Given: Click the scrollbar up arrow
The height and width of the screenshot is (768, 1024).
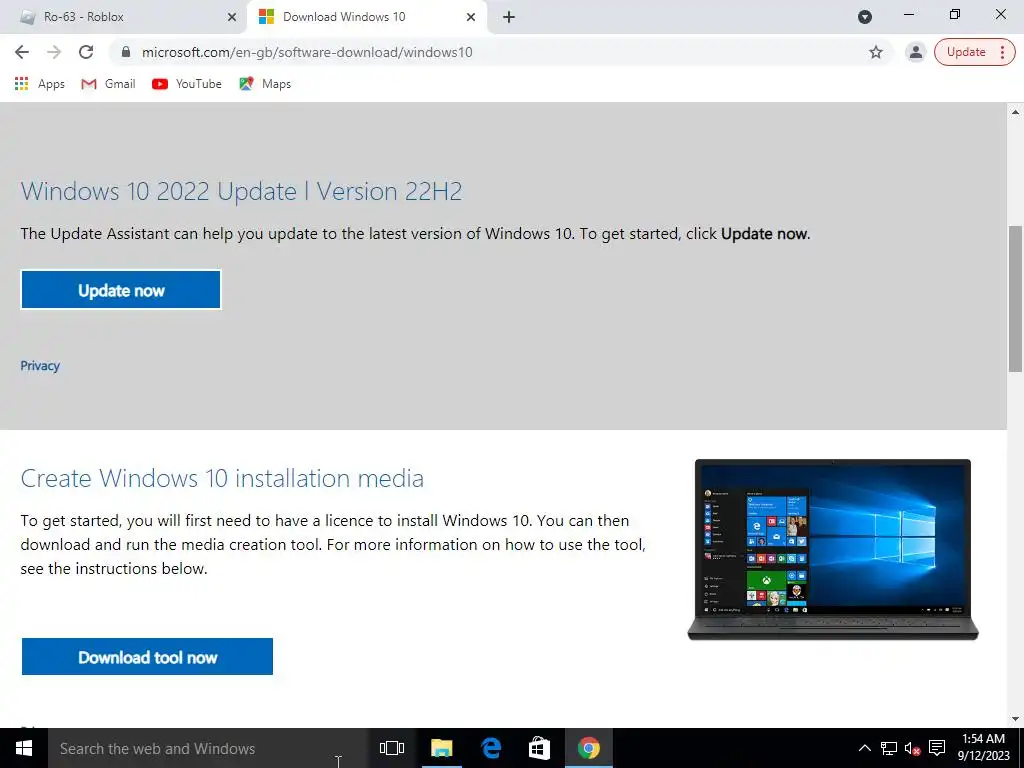Looking at the screenshot, I should coord(1016,112).
